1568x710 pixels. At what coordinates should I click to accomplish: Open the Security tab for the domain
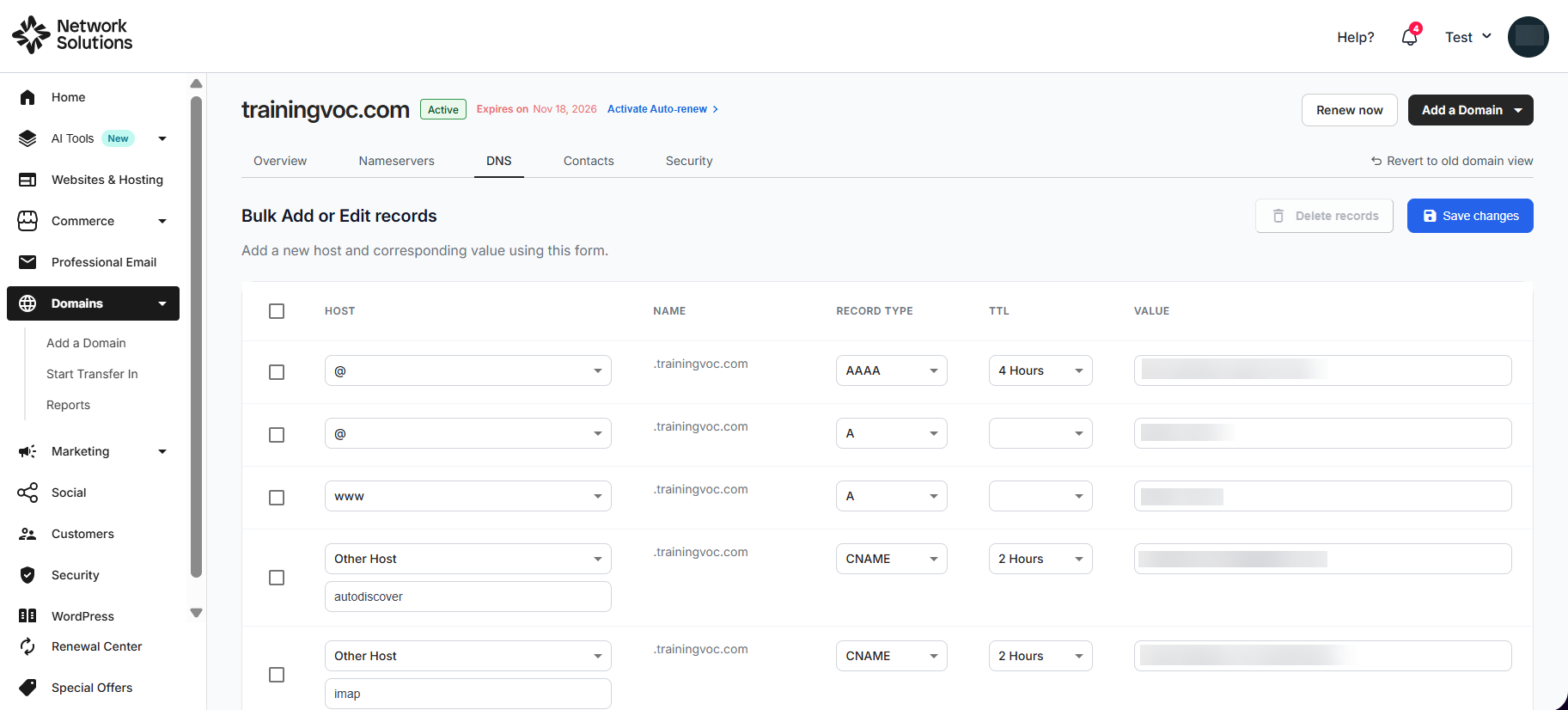[689, 161]
